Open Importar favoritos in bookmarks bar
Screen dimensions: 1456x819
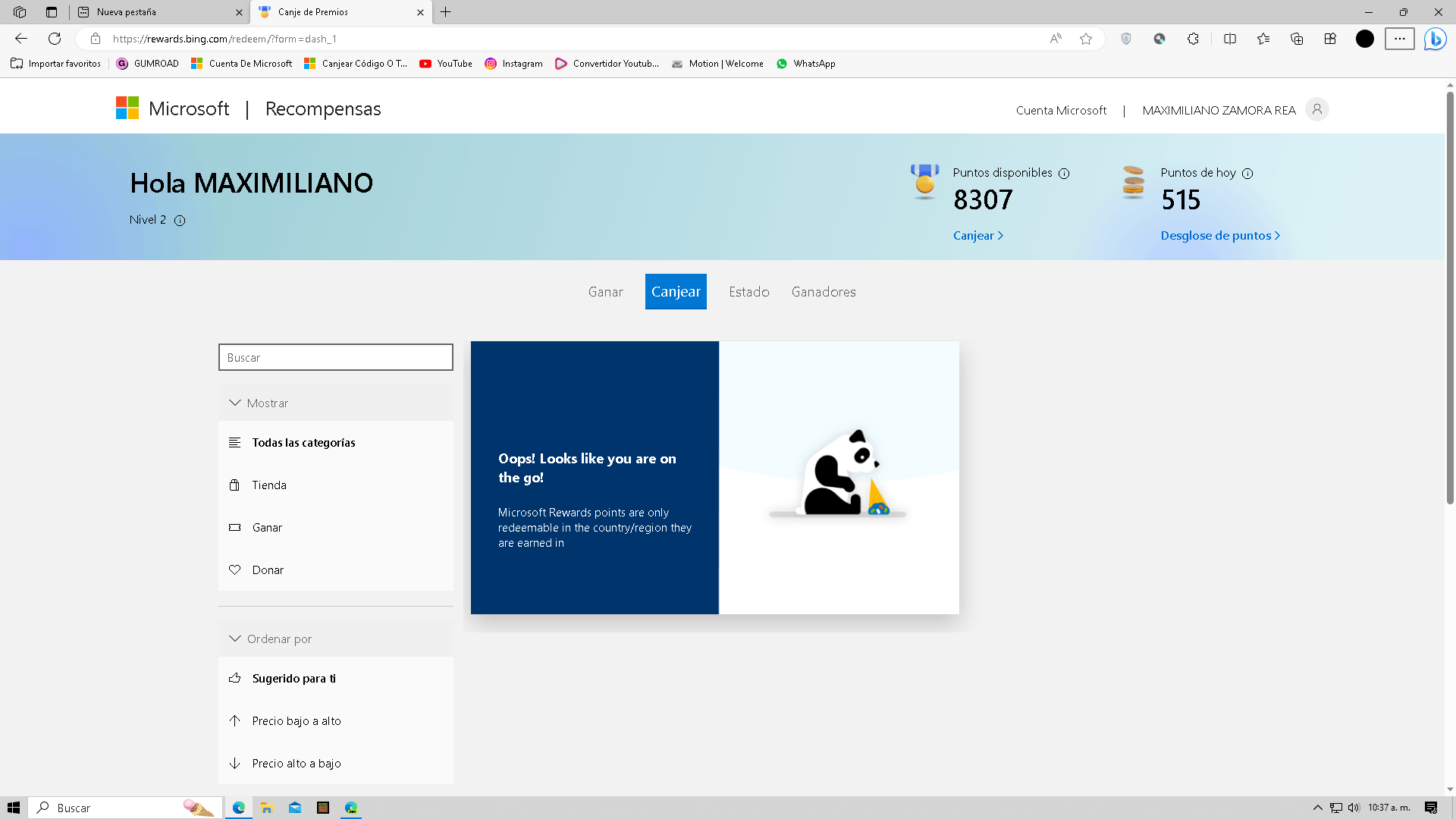pyautogui.click(x=56, y=64)
